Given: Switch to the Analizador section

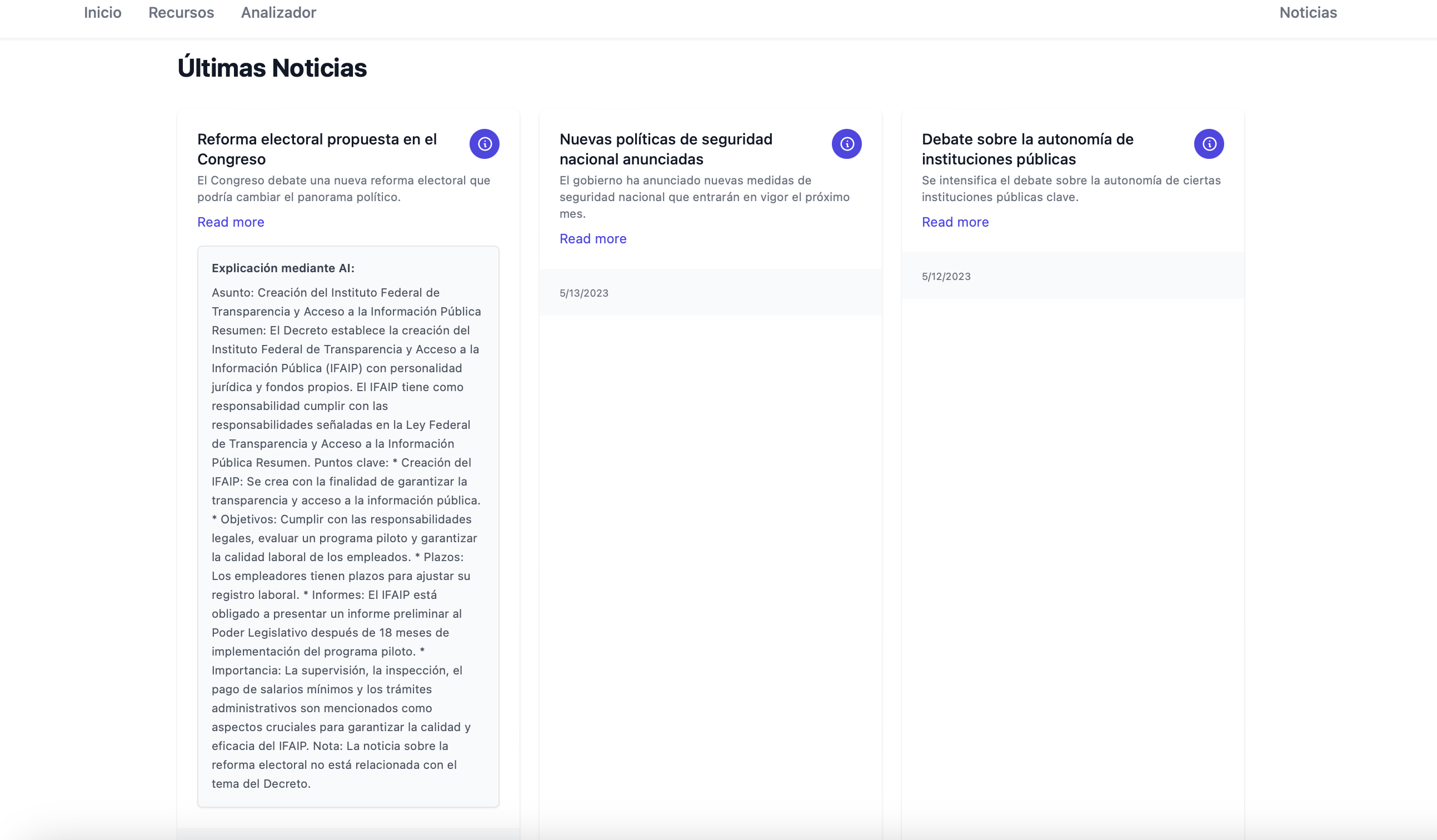Looking at the screenshot, I should (x=278, y=13).
